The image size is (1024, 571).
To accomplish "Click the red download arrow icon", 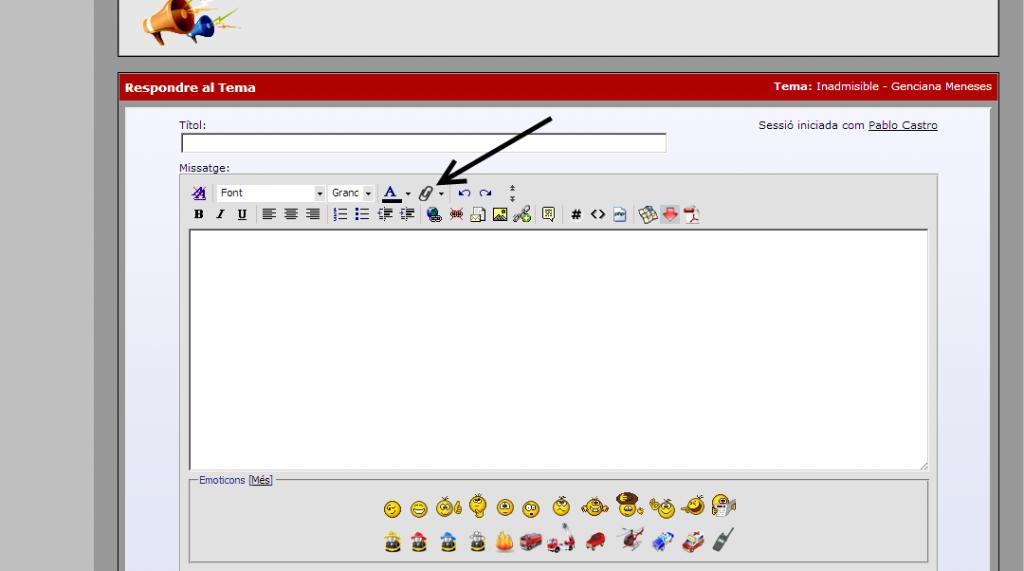I will [x=670, y=214].
